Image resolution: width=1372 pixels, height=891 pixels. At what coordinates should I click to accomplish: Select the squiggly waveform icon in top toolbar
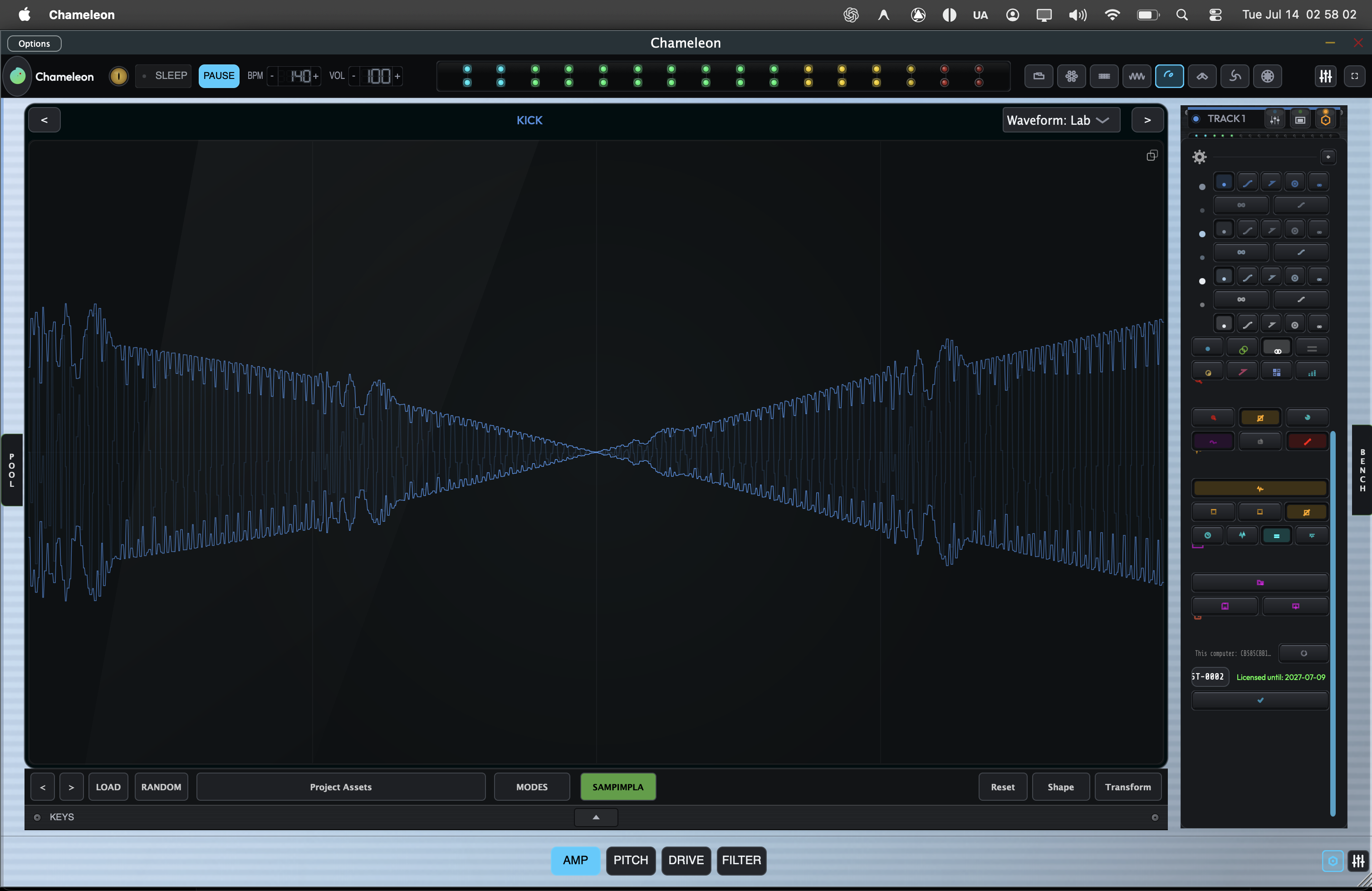click(x=1137, y=76)
